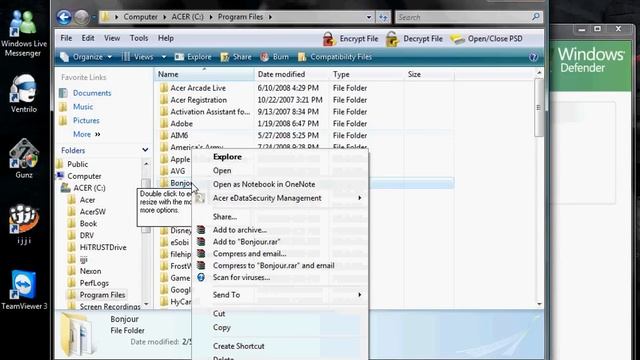Open the Tools menu
This screenshot has width=640, height=360.
click(139, 38)
